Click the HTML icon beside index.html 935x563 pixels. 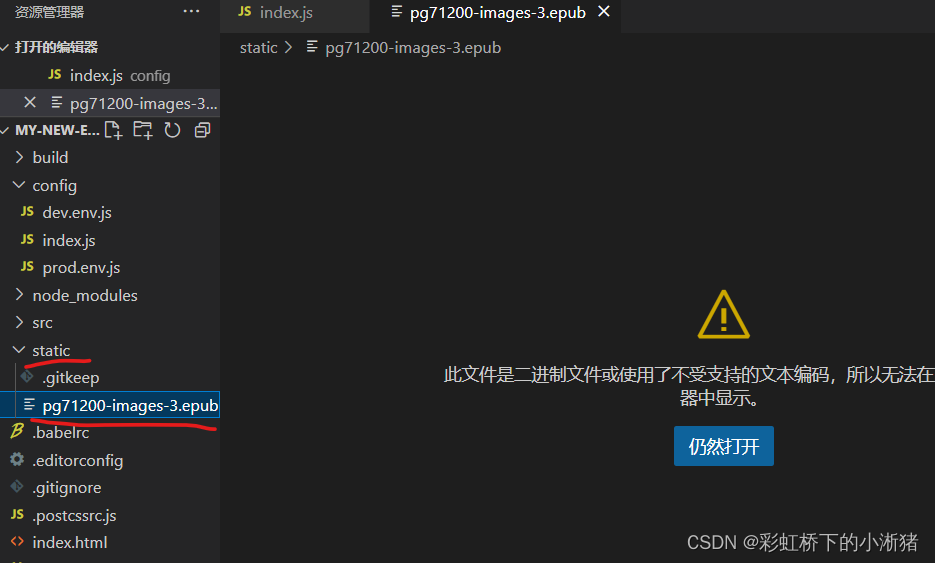17,542
